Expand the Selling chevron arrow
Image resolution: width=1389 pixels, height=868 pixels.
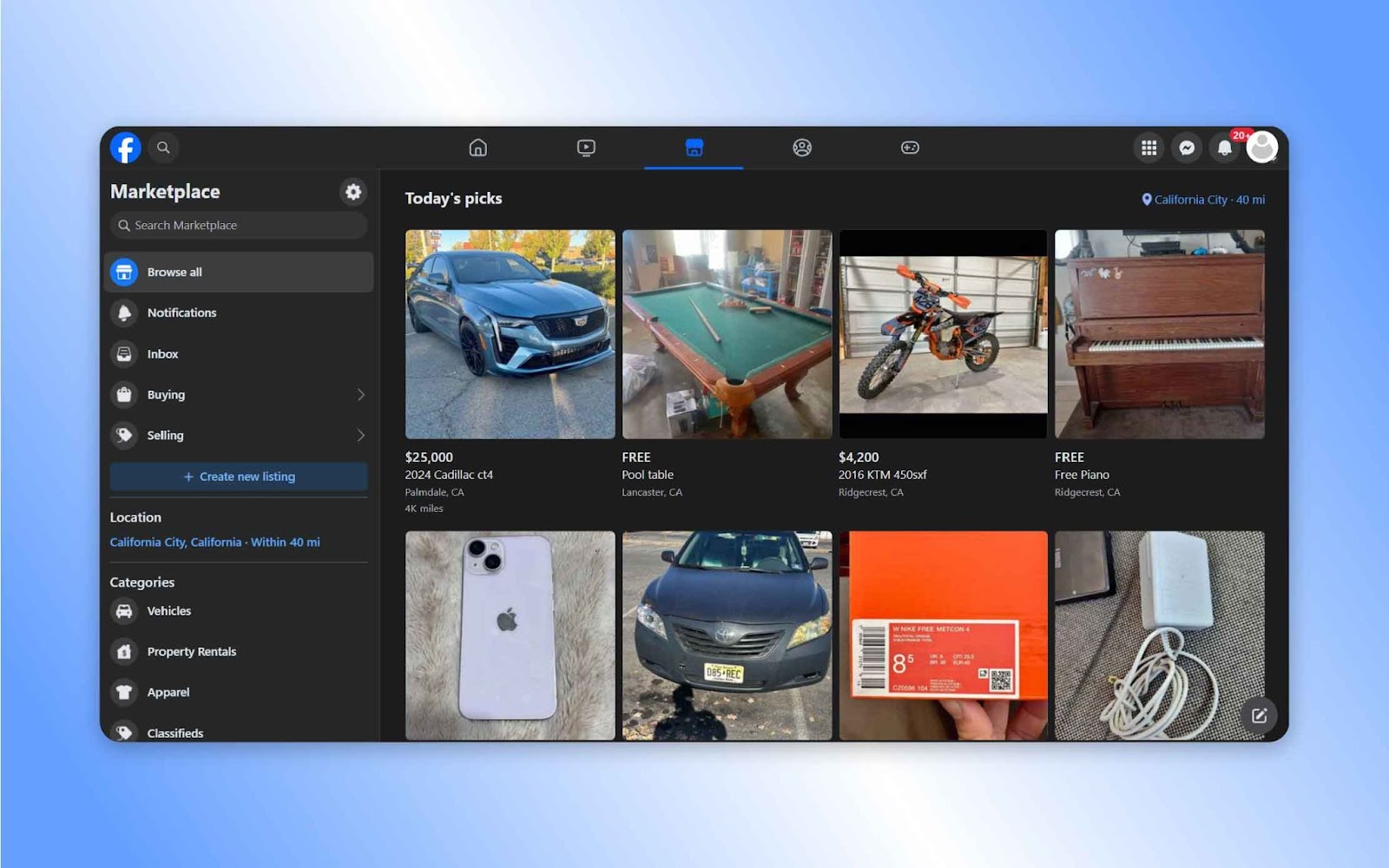361,435
